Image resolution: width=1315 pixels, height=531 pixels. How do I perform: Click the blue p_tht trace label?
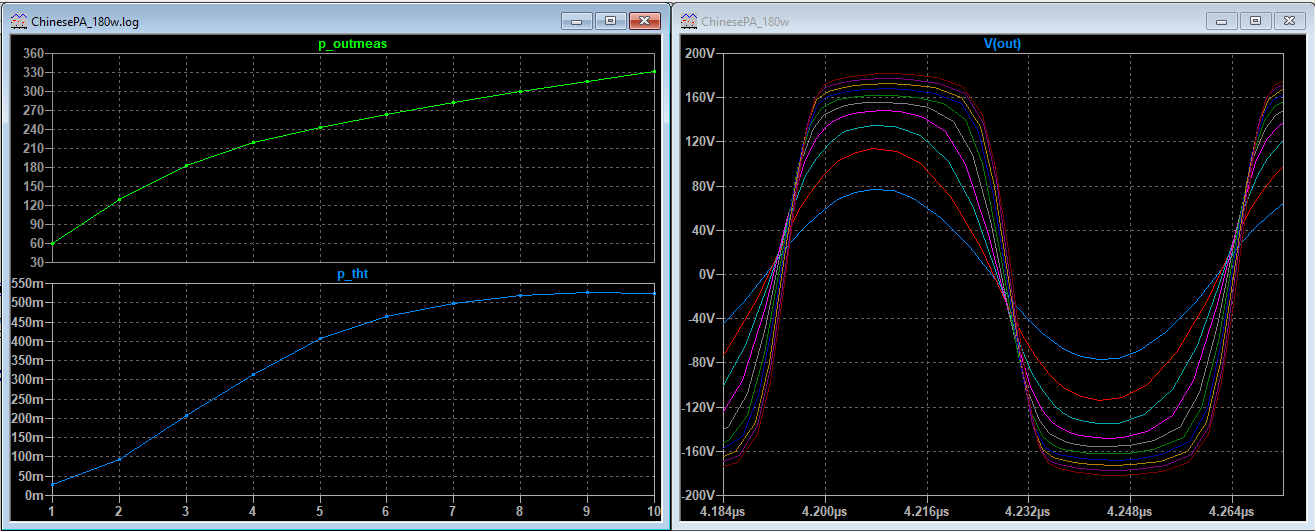coord(352,273)
